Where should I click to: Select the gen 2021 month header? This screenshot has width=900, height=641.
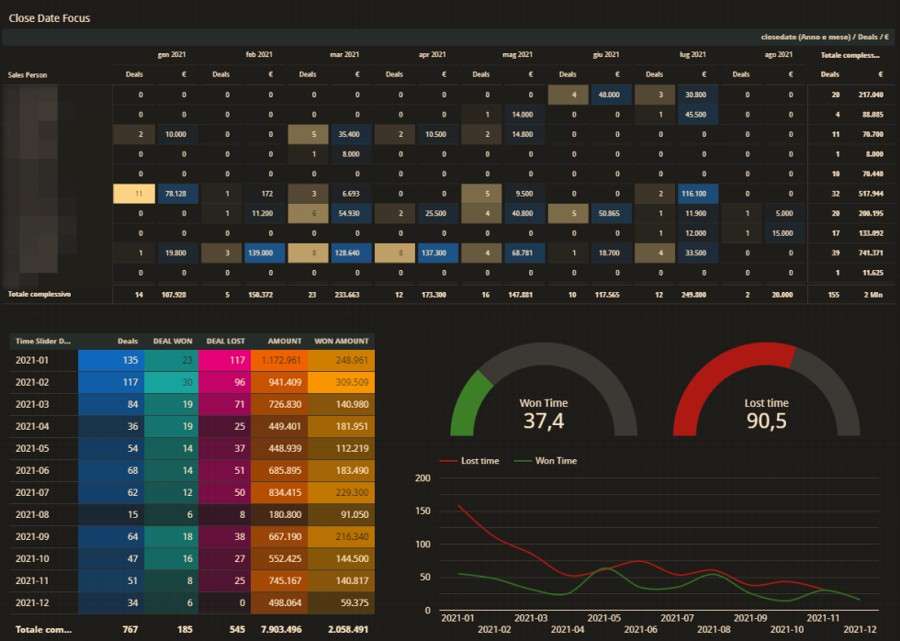click(171, 55)
